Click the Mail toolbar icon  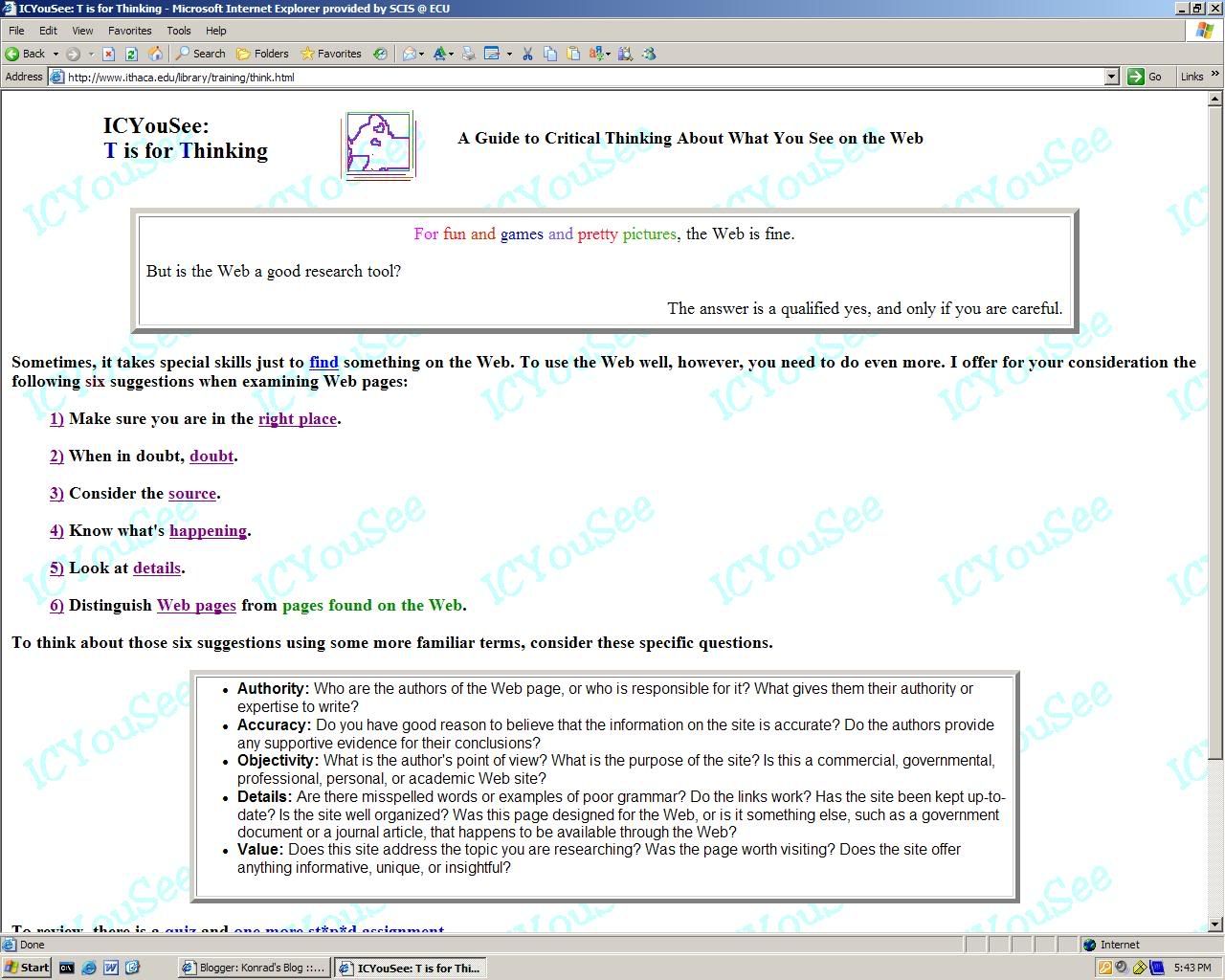410,54
